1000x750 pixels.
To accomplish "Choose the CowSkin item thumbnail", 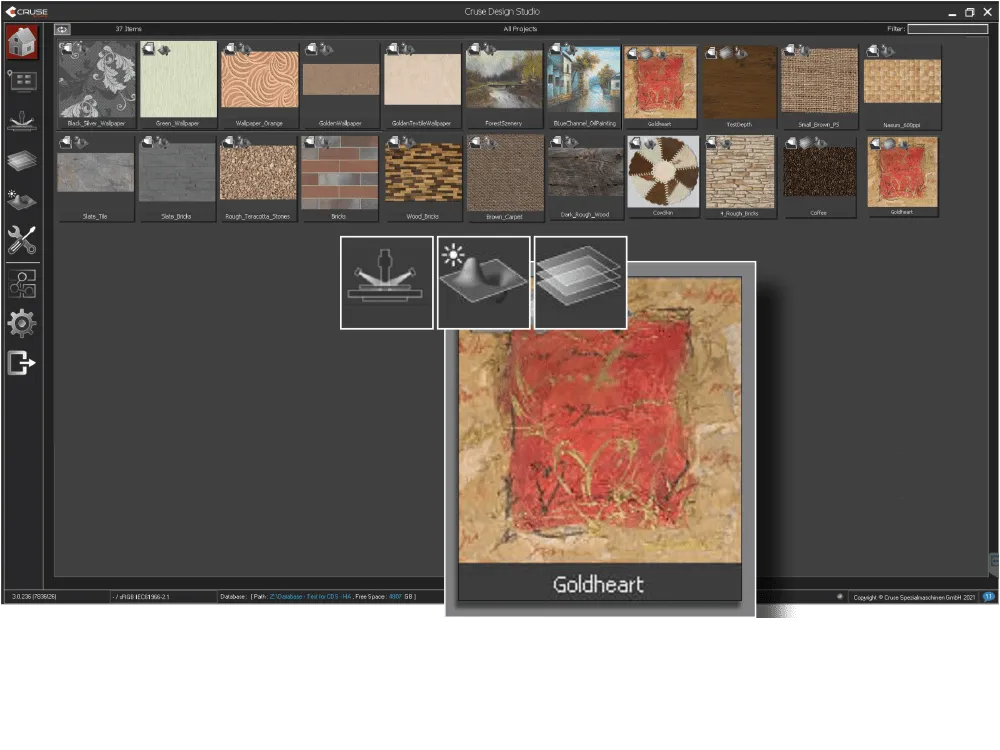I will (x=663, y=173).
